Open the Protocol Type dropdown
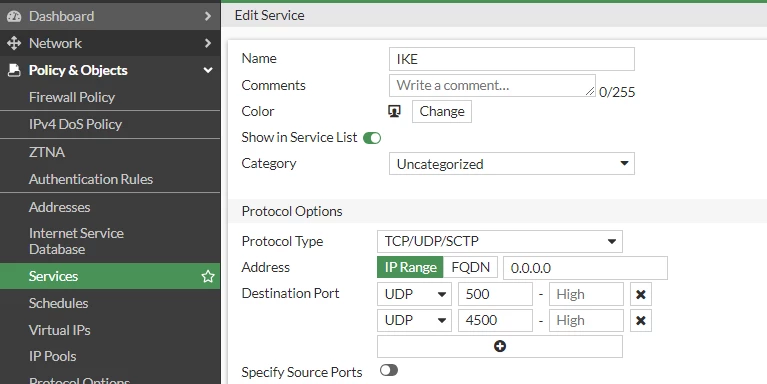Image resolution: width=767 pixels, height=384 pixels. click(x=500, y=241)
